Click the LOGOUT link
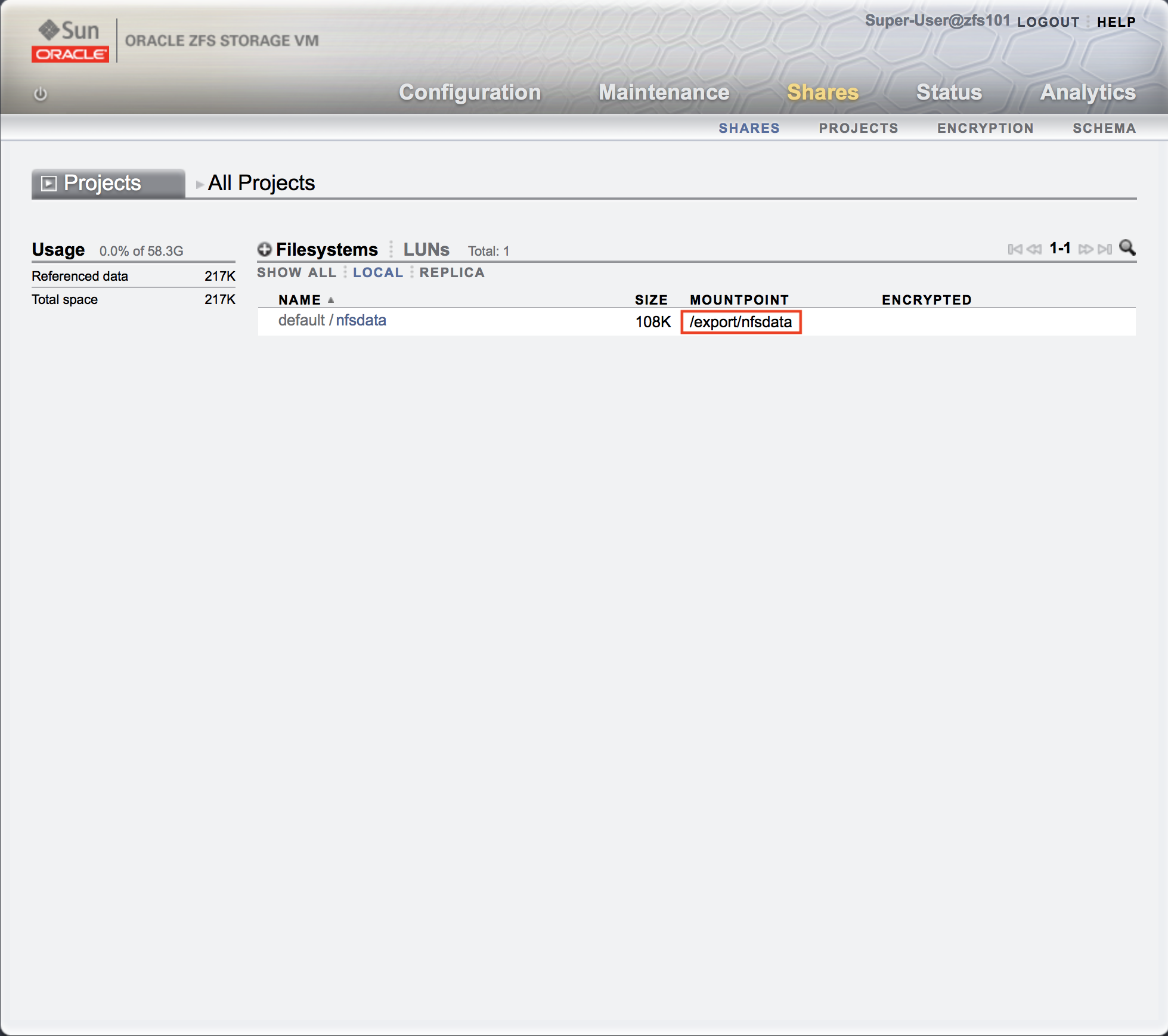 click(1048, 22)
